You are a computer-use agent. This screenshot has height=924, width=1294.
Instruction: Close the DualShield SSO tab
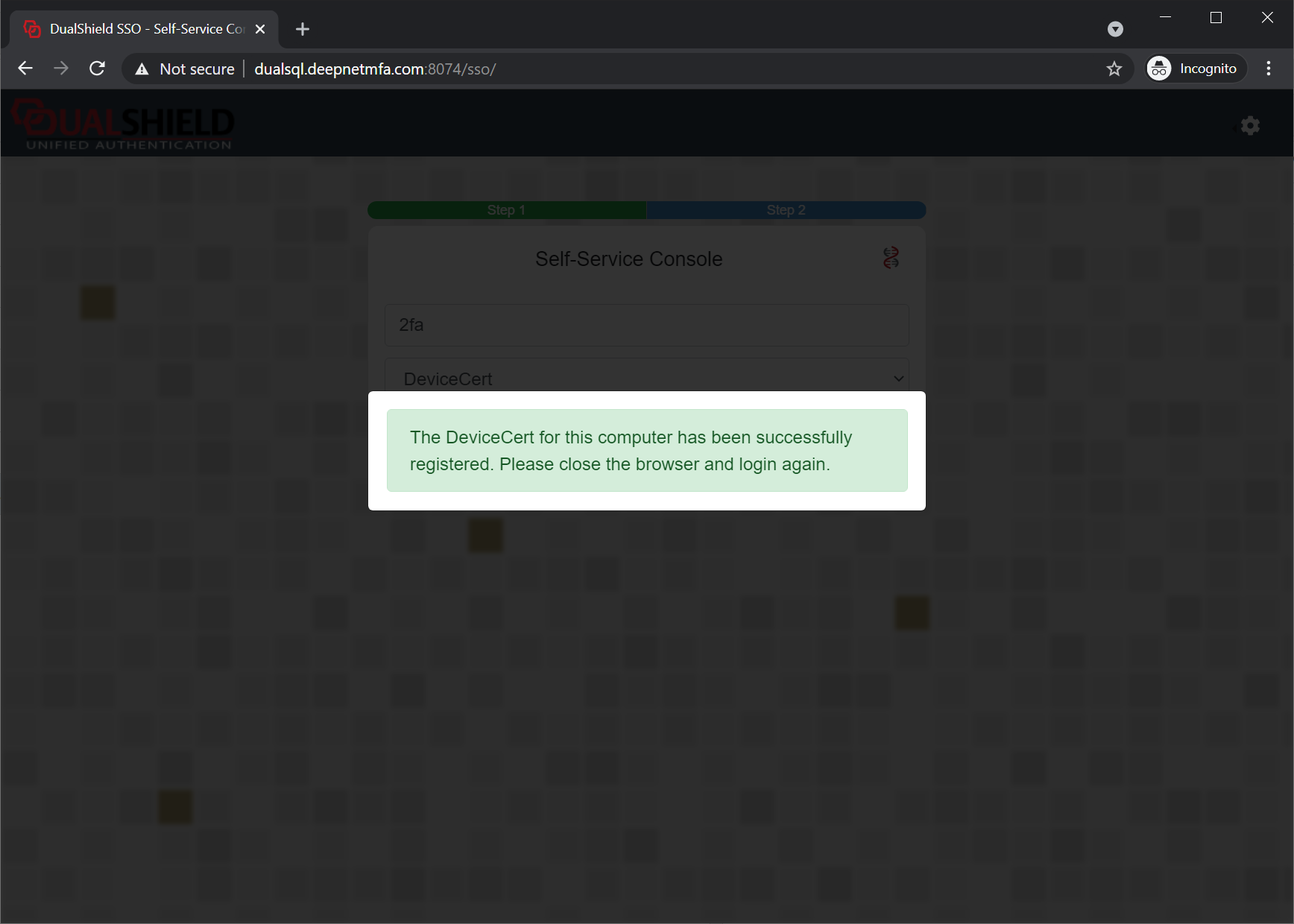pyautogui.click(x=260, y=29)
